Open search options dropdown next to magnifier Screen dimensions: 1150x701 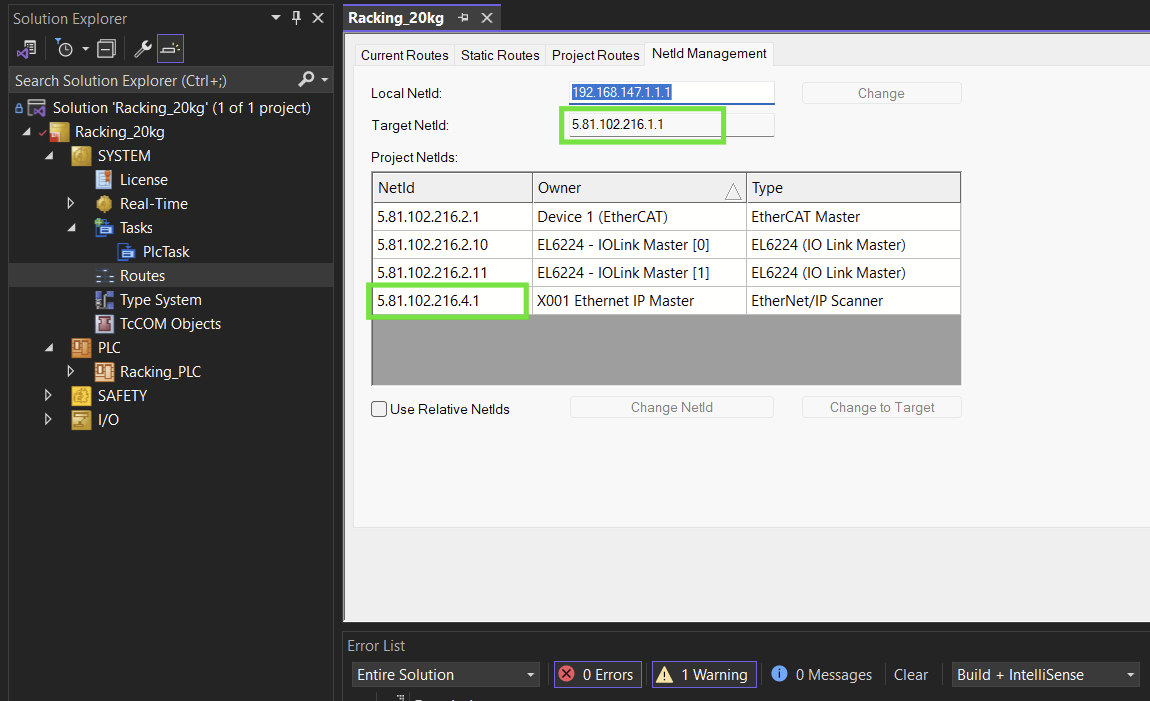(x=325, y=79)
